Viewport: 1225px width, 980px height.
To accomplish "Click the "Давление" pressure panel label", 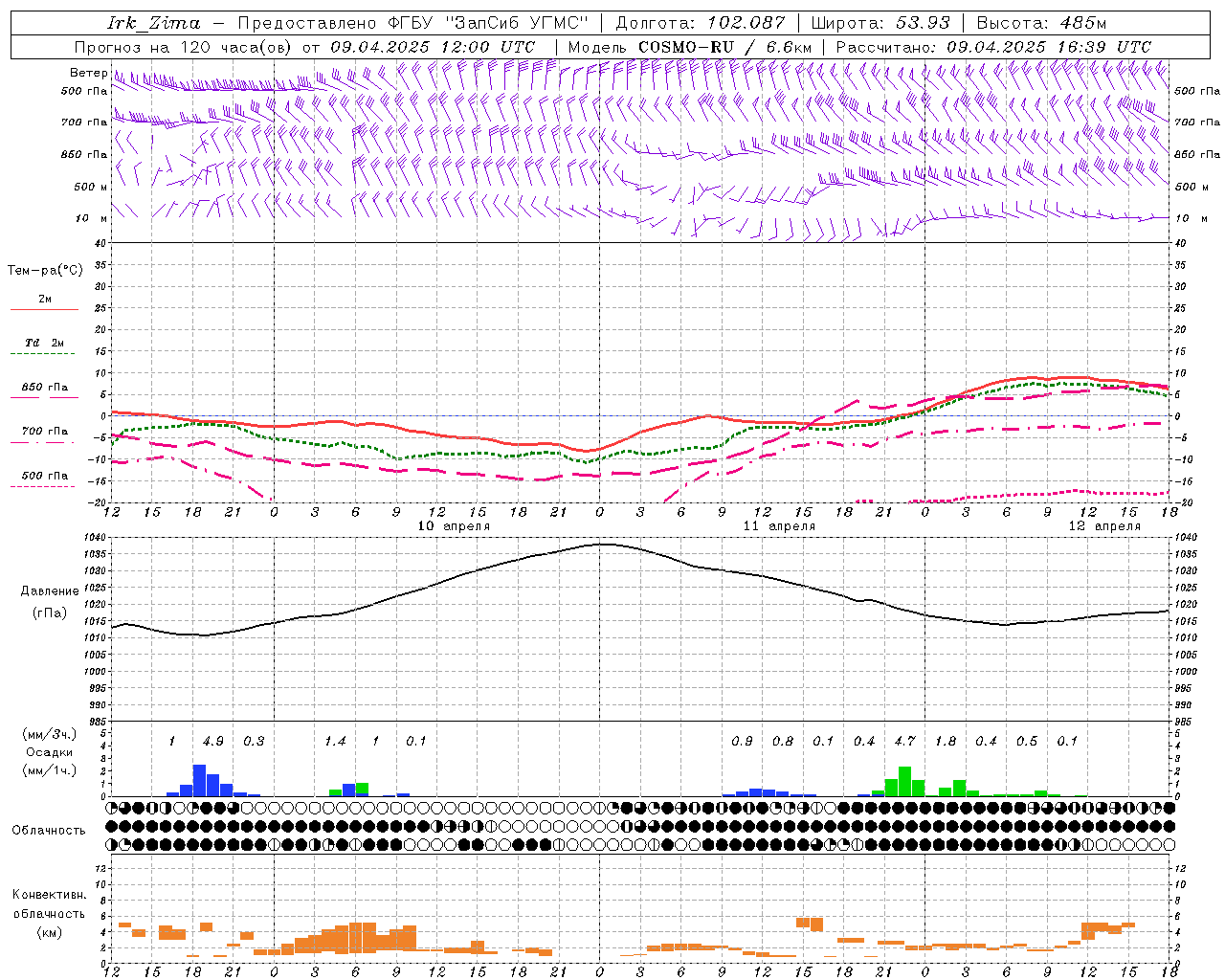I will [x=50, y=591].
